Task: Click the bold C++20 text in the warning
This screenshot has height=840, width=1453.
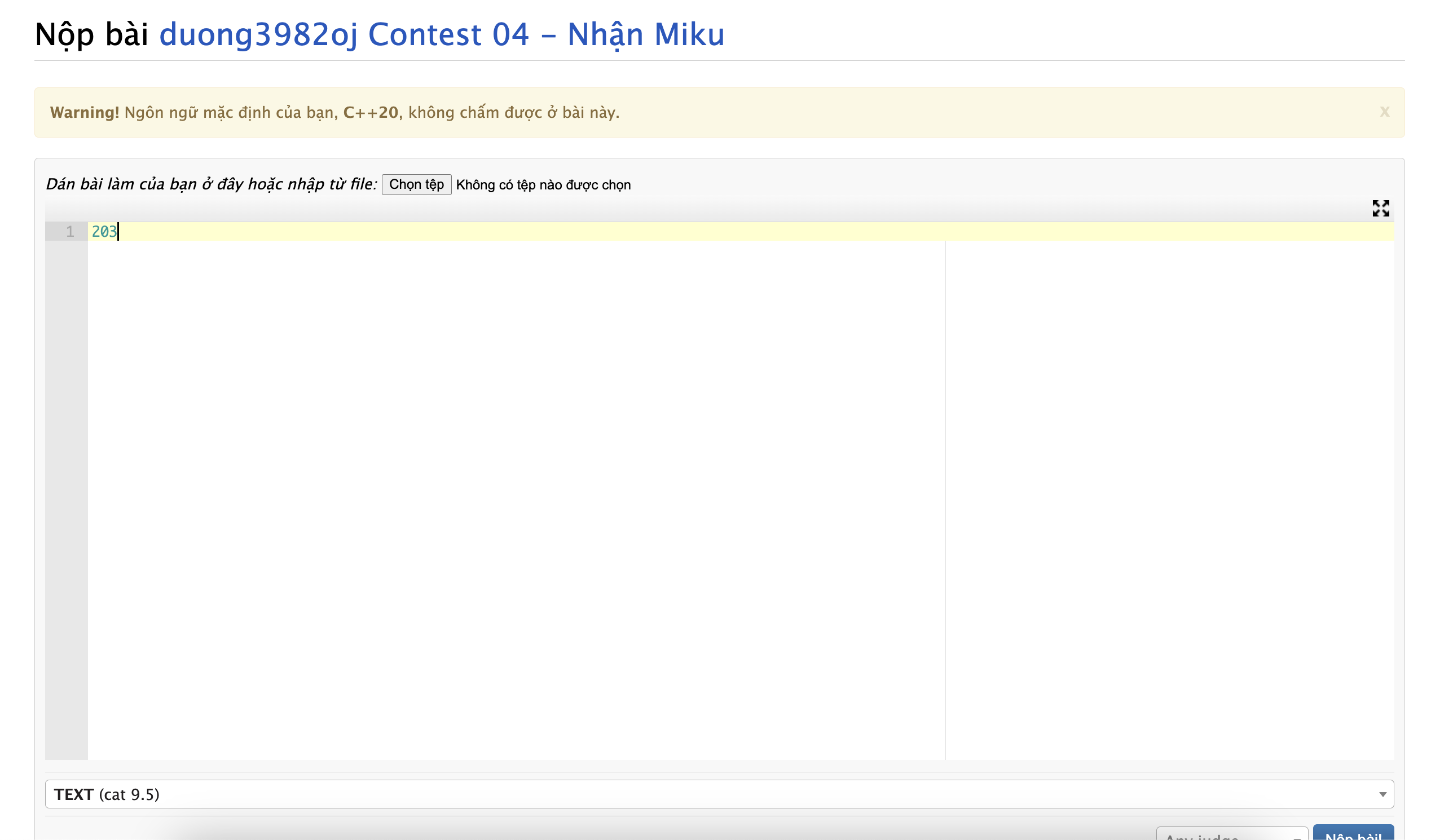Action: point(370,112)
